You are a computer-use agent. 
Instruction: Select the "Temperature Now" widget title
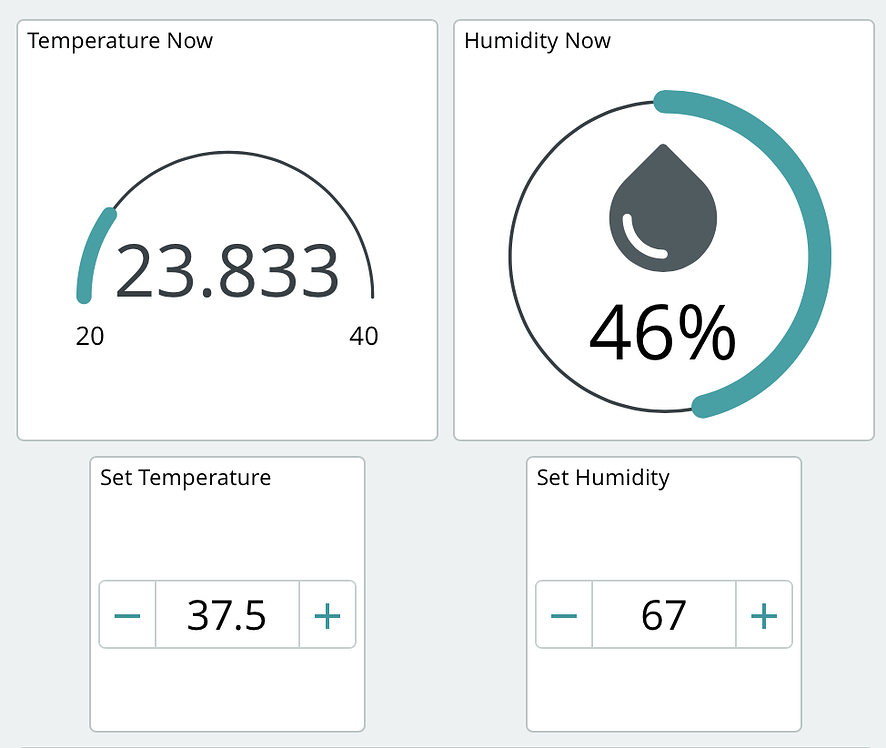pyautogui.click(x=120, y=41)
